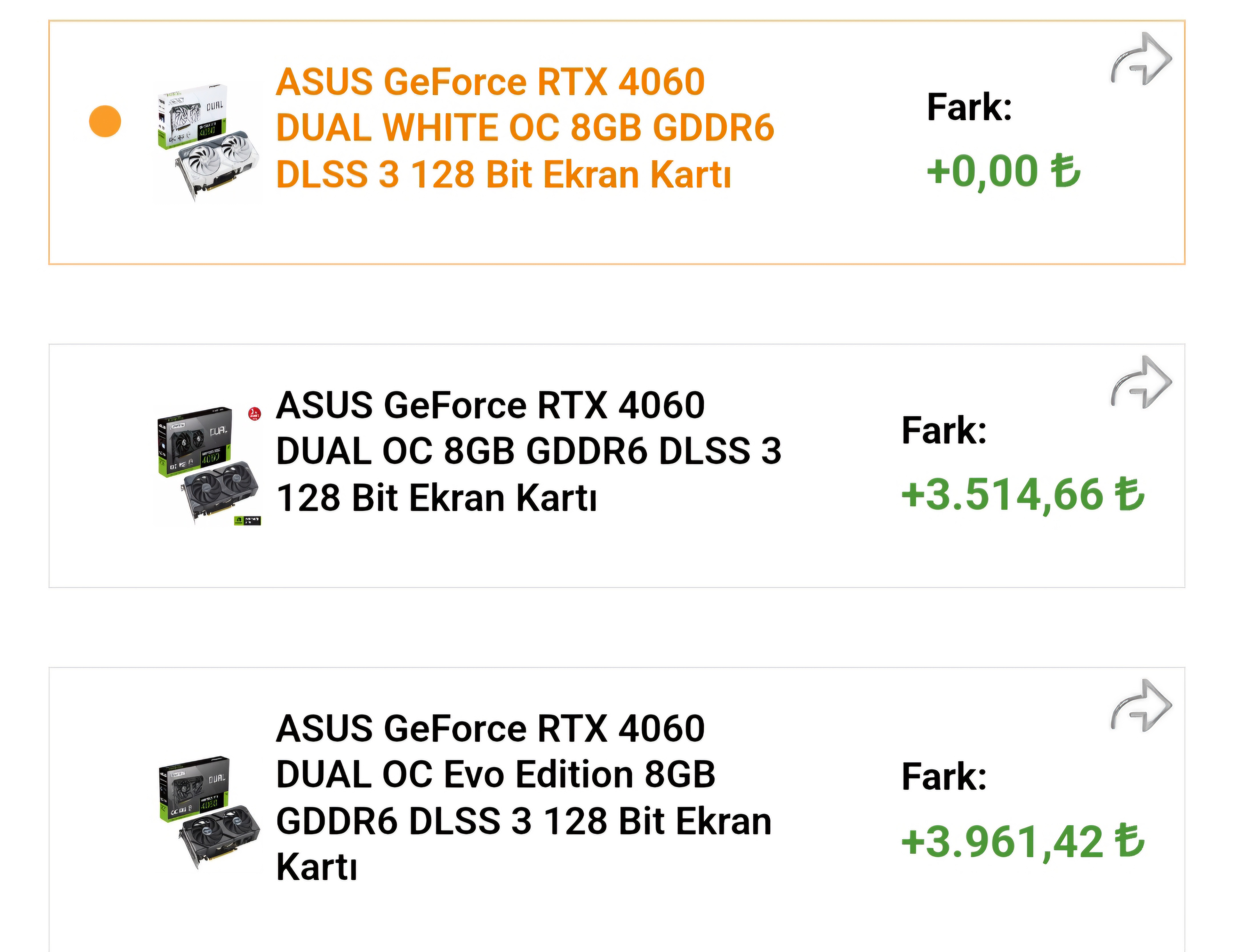Open ASUS RTX 4060 DUAL WHITE OC title

(x=524, y=128)
